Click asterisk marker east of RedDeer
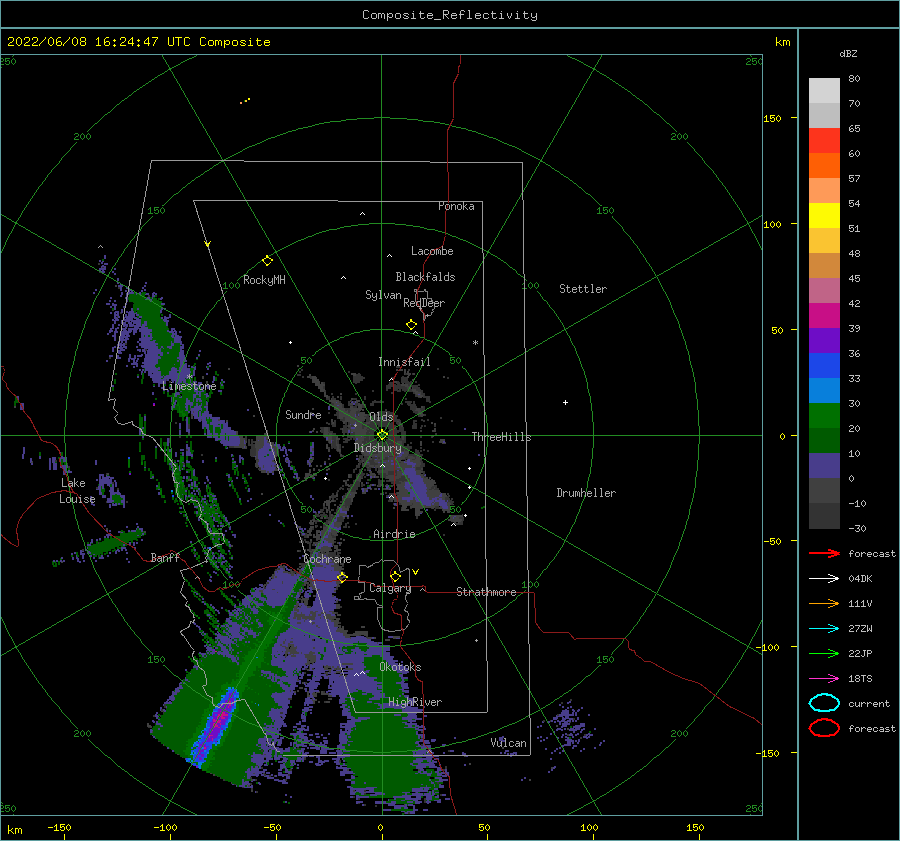The width and height of the screenshot is (900, 841). [x=475, y=343]
